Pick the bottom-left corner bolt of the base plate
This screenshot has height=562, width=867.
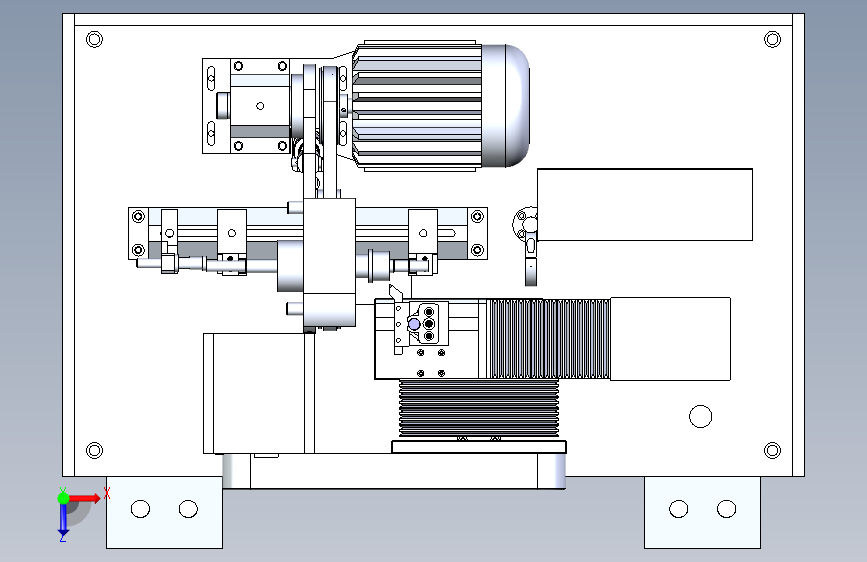[95, 450]
